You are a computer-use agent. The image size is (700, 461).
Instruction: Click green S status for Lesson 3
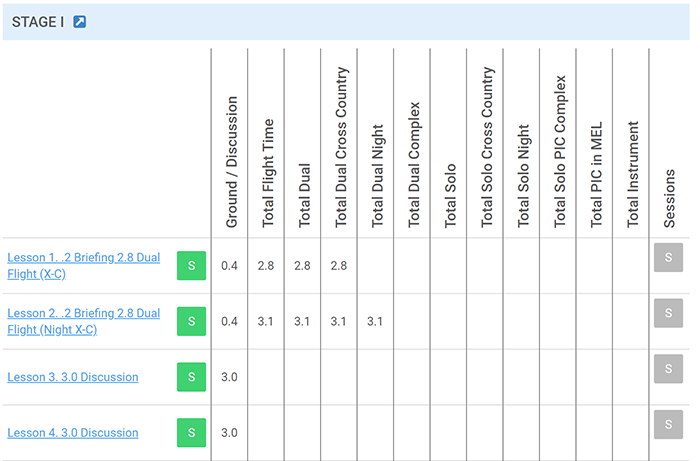pos(192,377)
